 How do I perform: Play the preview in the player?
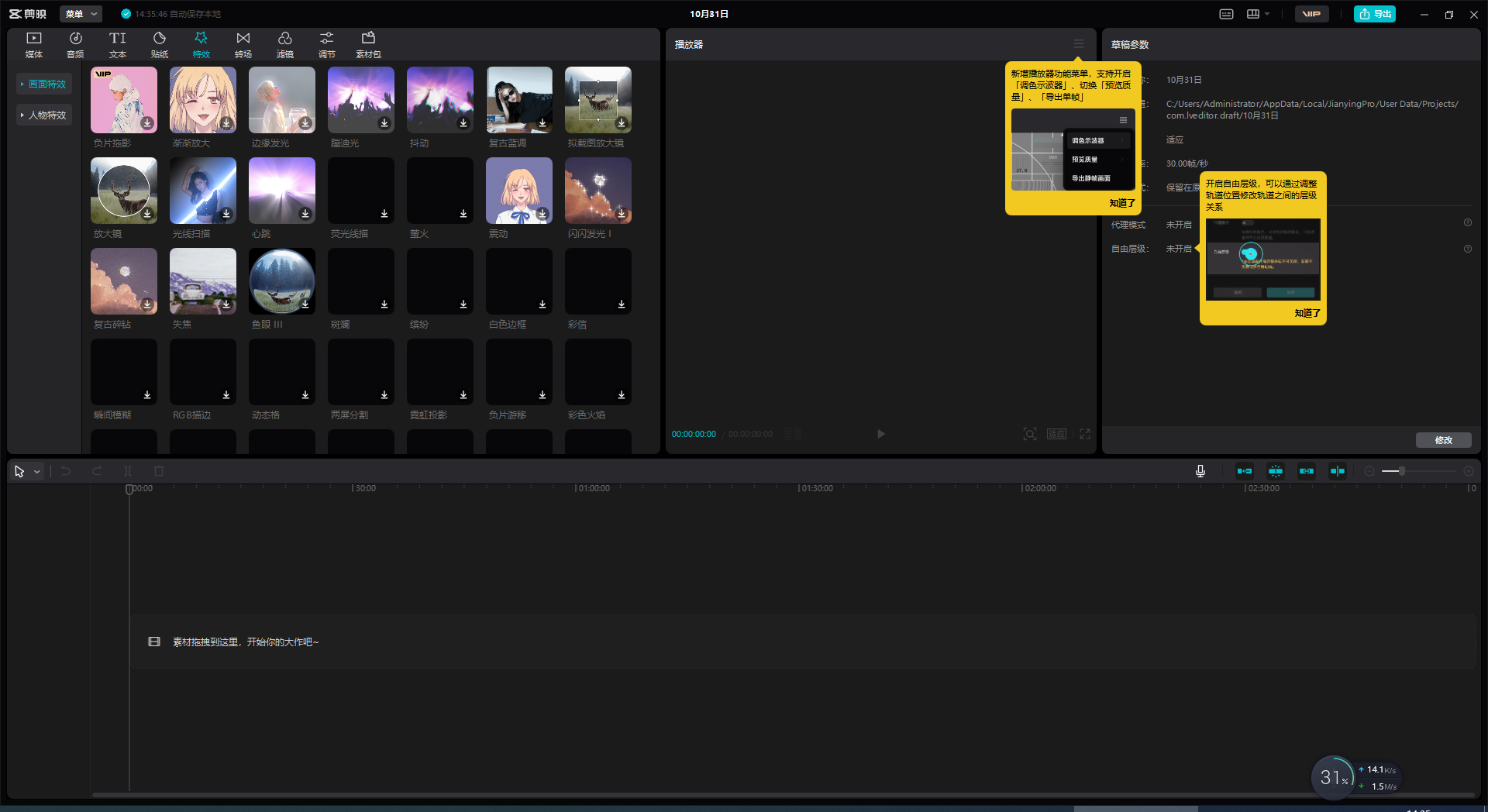click(881, 434)
